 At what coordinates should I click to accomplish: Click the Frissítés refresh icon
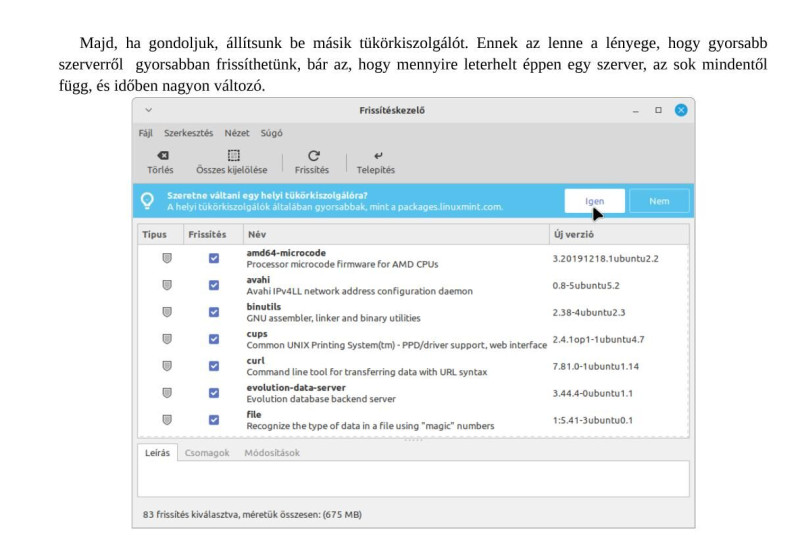click(313, 155)
